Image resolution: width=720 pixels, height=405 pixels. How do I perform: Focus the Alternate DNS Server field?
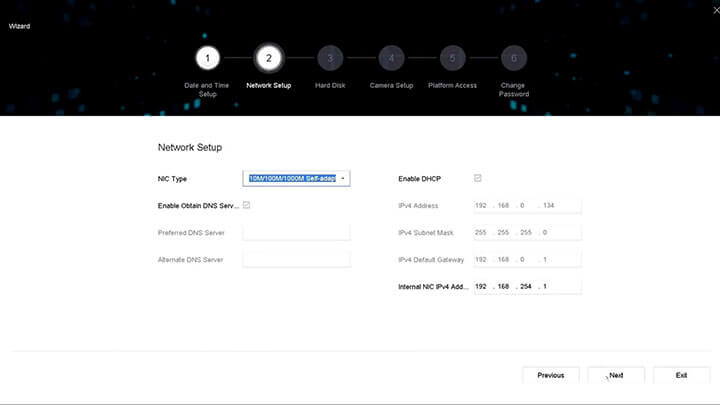[x=296, y=259]
